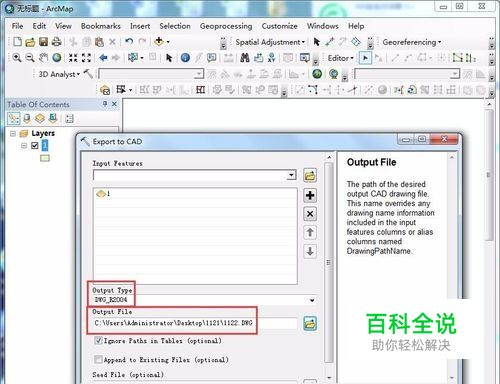Uncheck Ignore Paths in Tables option
The width and height of the screenshot is (500, 384).
pos(98,341)
